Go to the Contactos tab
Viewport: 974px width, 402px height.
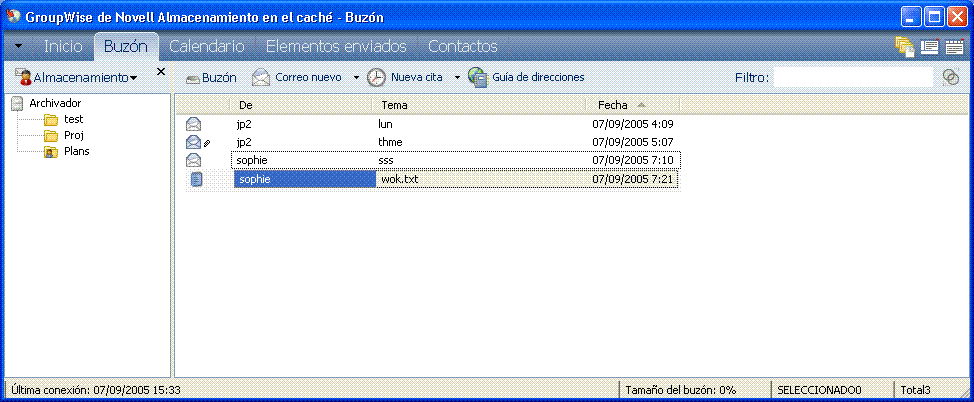tap(463, 47)
